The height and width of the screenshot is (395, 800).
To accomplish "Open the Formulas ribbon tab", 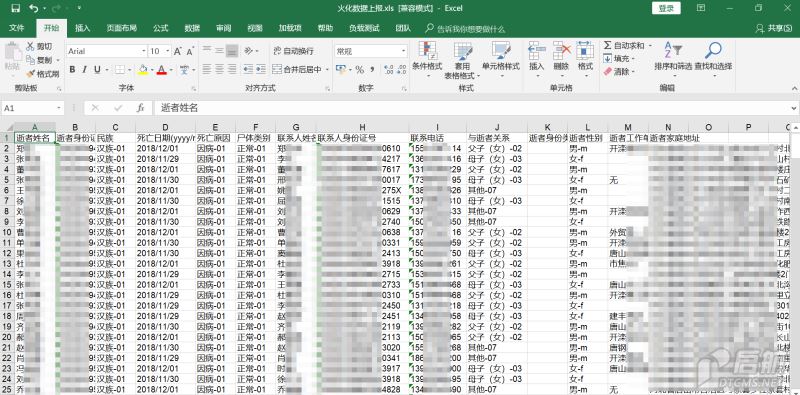I will tap(161, 29).
